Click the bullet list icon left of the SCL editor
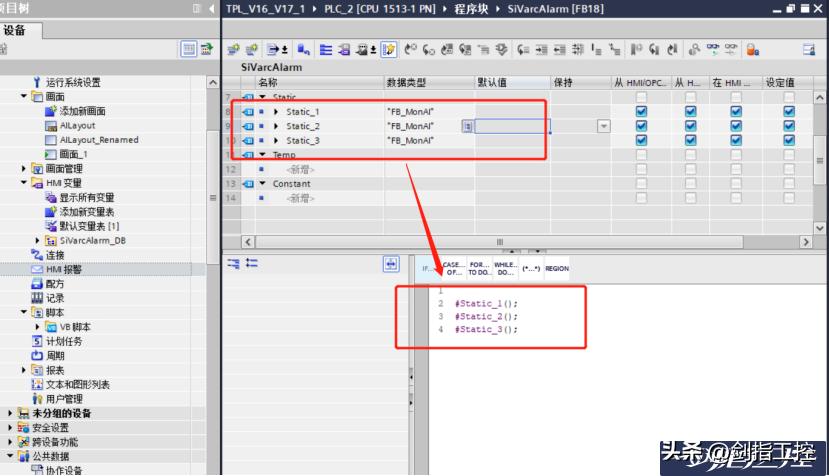This screenshot has height=476, width=829. 252,263
